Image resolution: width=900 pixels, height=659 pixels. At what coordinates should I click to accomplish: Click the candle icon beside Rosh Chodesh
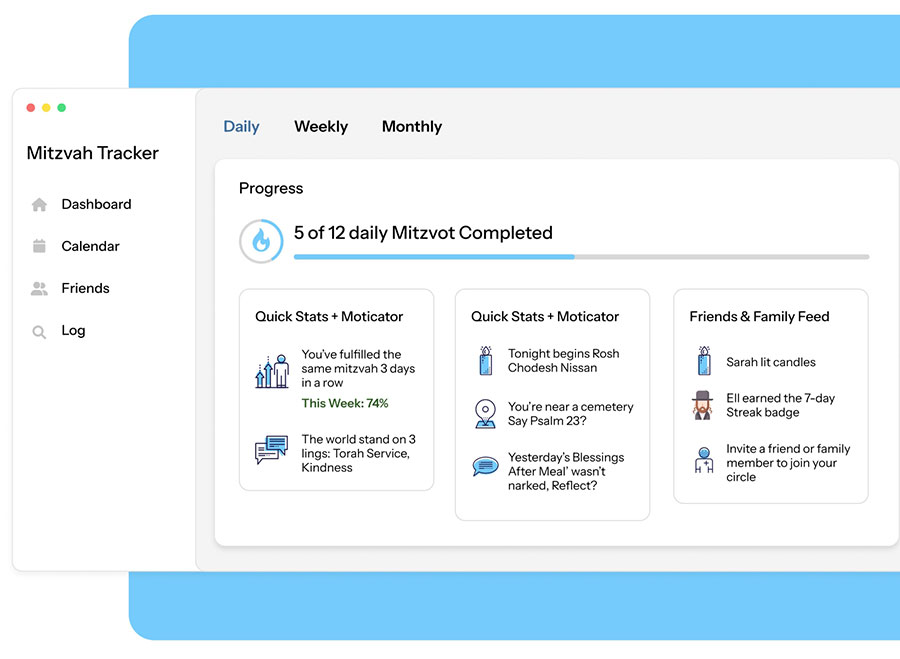click(x=485, y=361)
